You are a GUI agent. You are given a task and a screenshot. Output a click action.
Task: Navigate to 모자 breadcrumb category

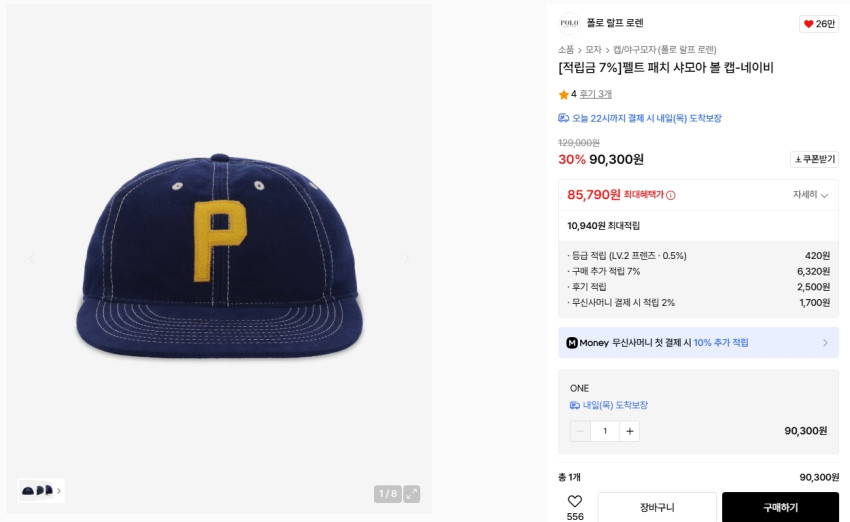[x=593, y=50]
